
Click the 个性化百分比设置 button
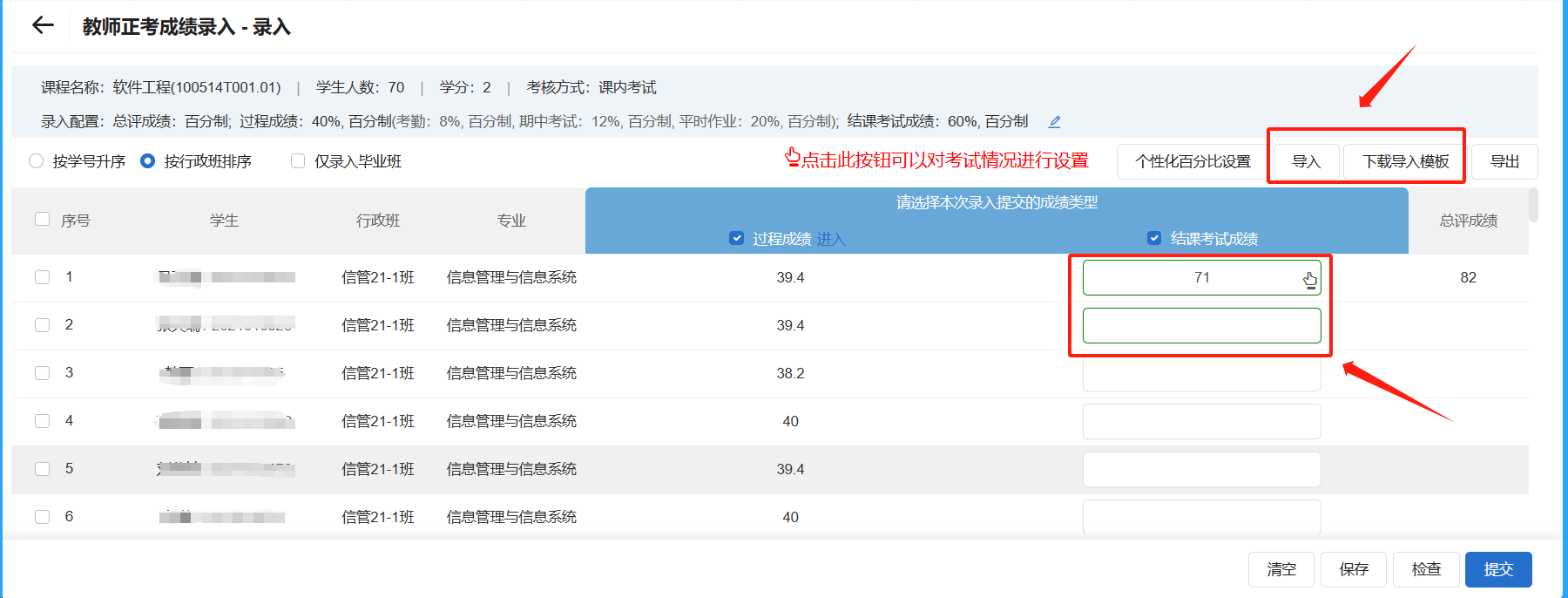point(1193,162)
